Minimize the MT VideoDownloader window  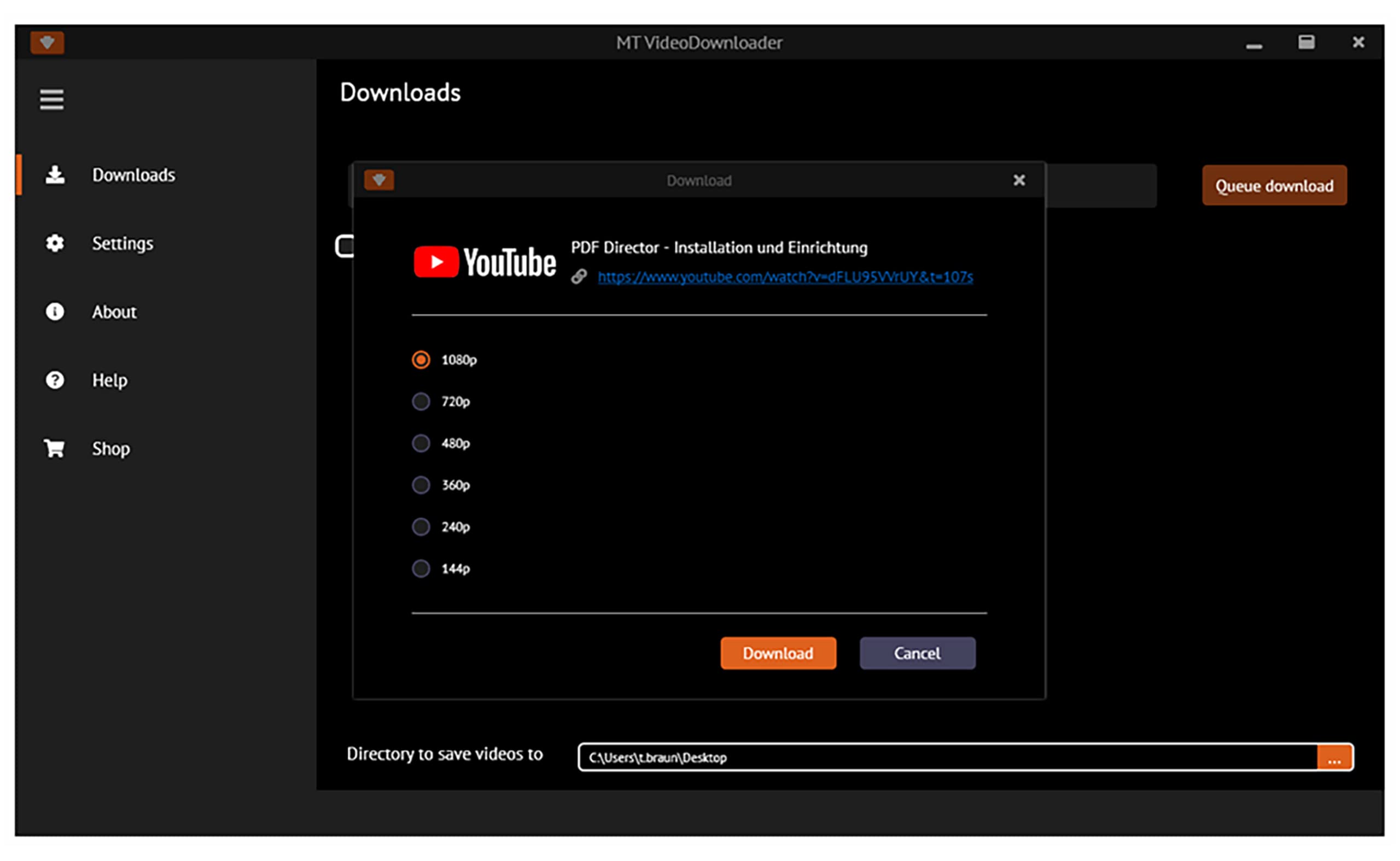pyautogui.click(x=1253, y=45)
